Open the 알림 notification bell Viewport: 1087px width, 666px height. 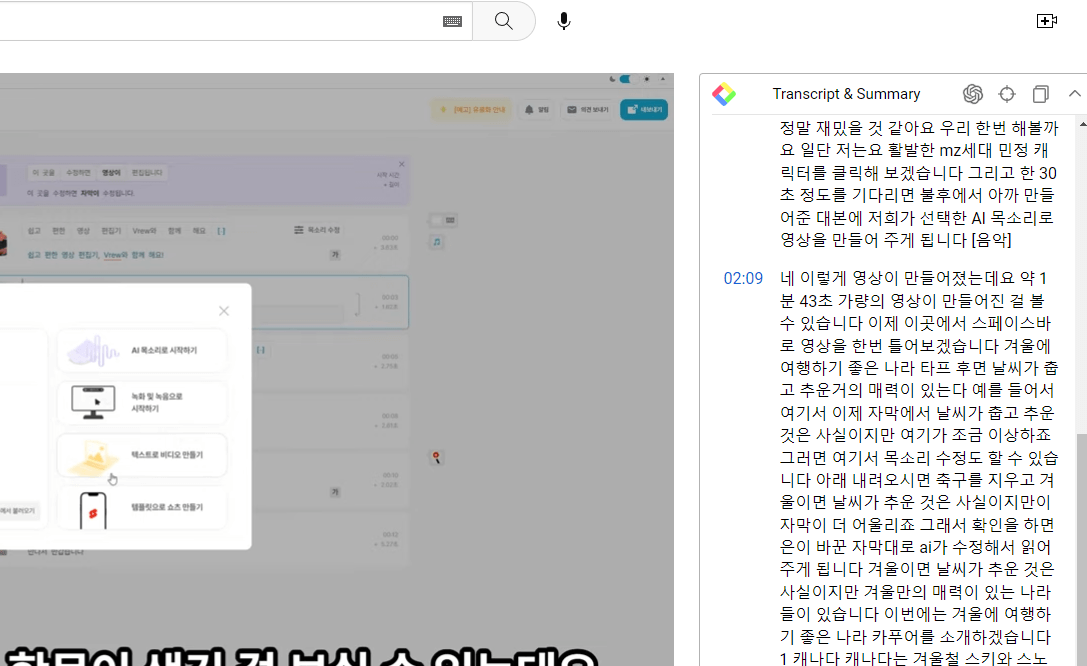coord(536,110)
